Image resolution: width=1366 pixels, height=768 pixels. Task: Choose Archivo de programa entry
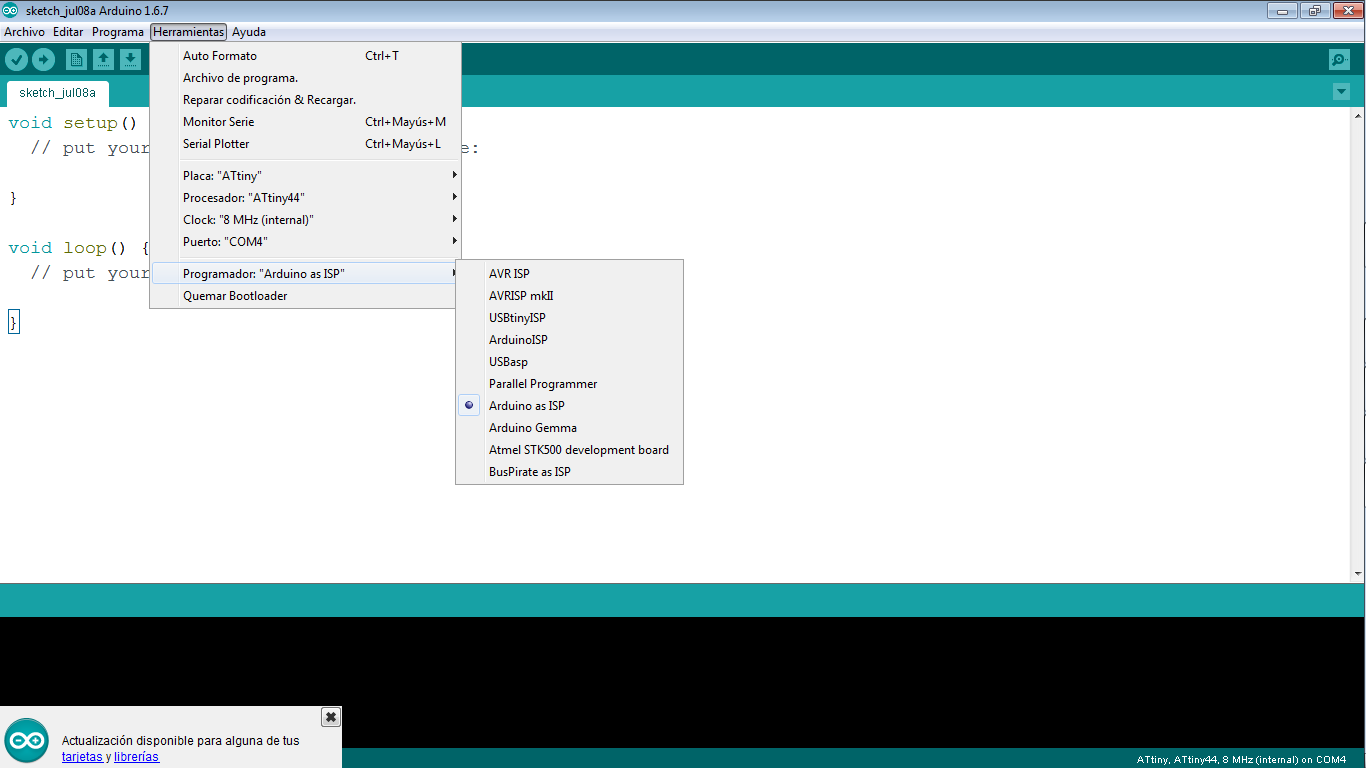tap(305, 78)
